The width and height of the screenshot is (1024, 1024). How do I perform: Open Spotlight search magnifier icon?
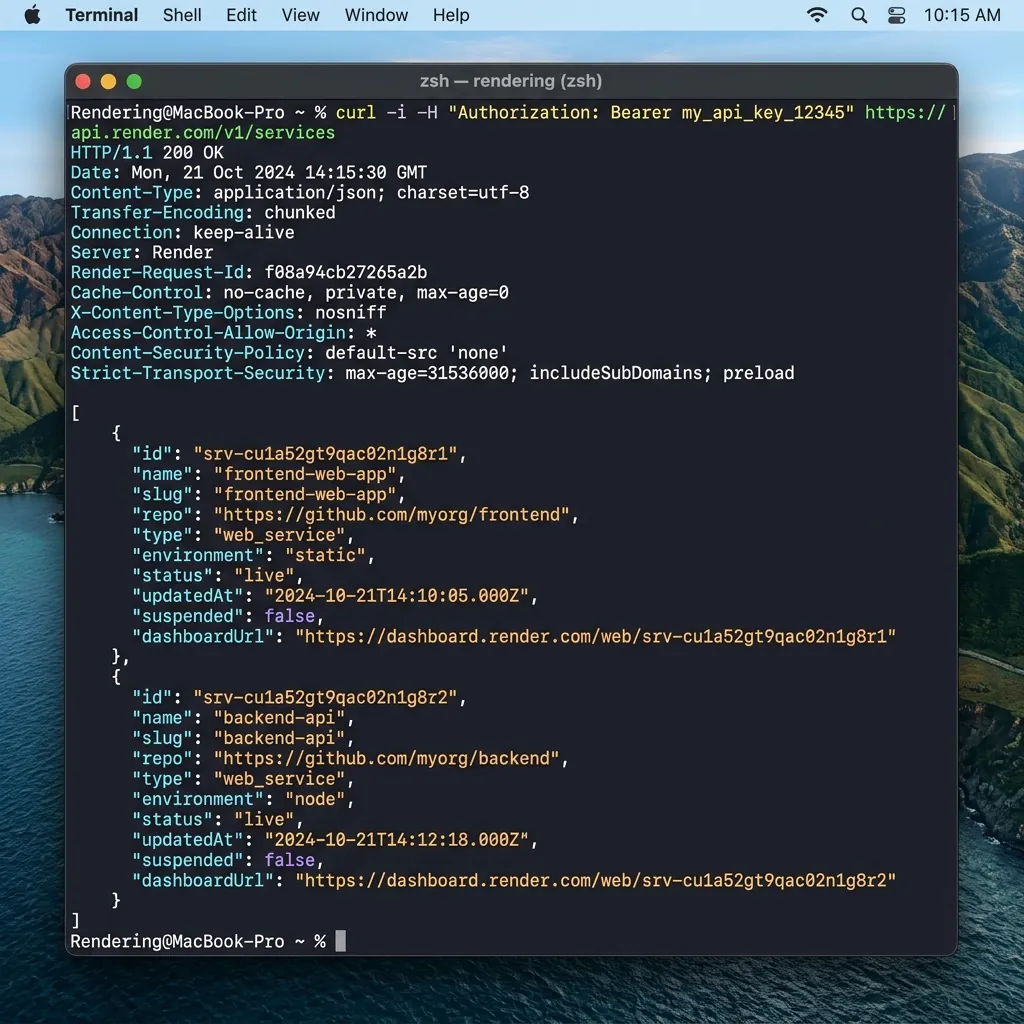tap(859, 15)
